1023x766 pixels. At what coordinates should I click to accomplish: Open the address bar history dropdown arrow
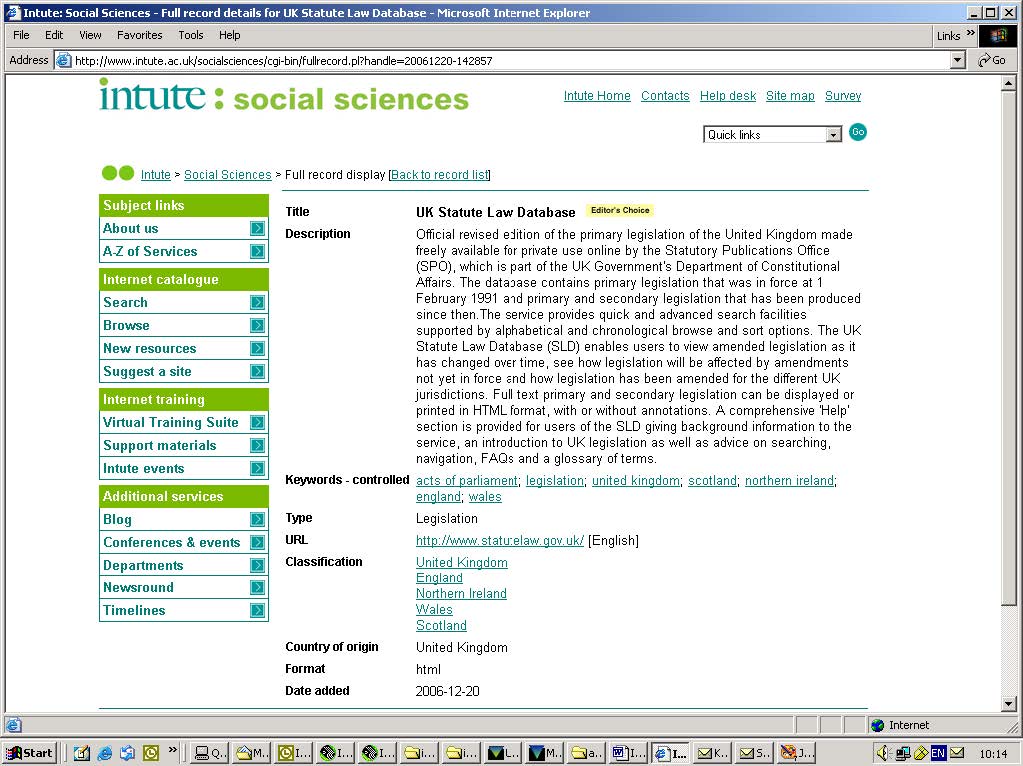pyautogui.click(x=957, y=61)
